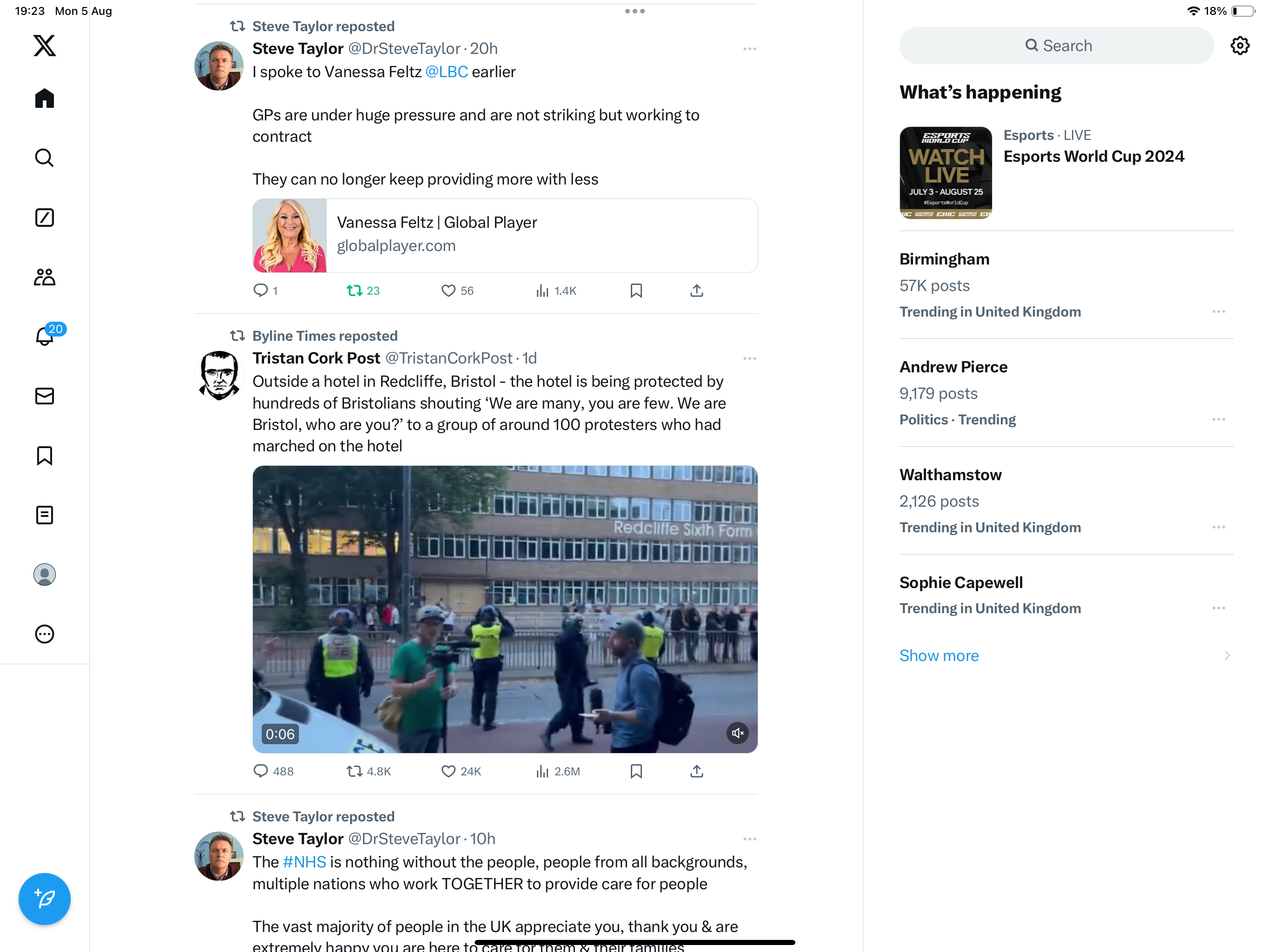Open the @LBC mention link
This screenshot has width=1270, height=952.
pos(446,72)
